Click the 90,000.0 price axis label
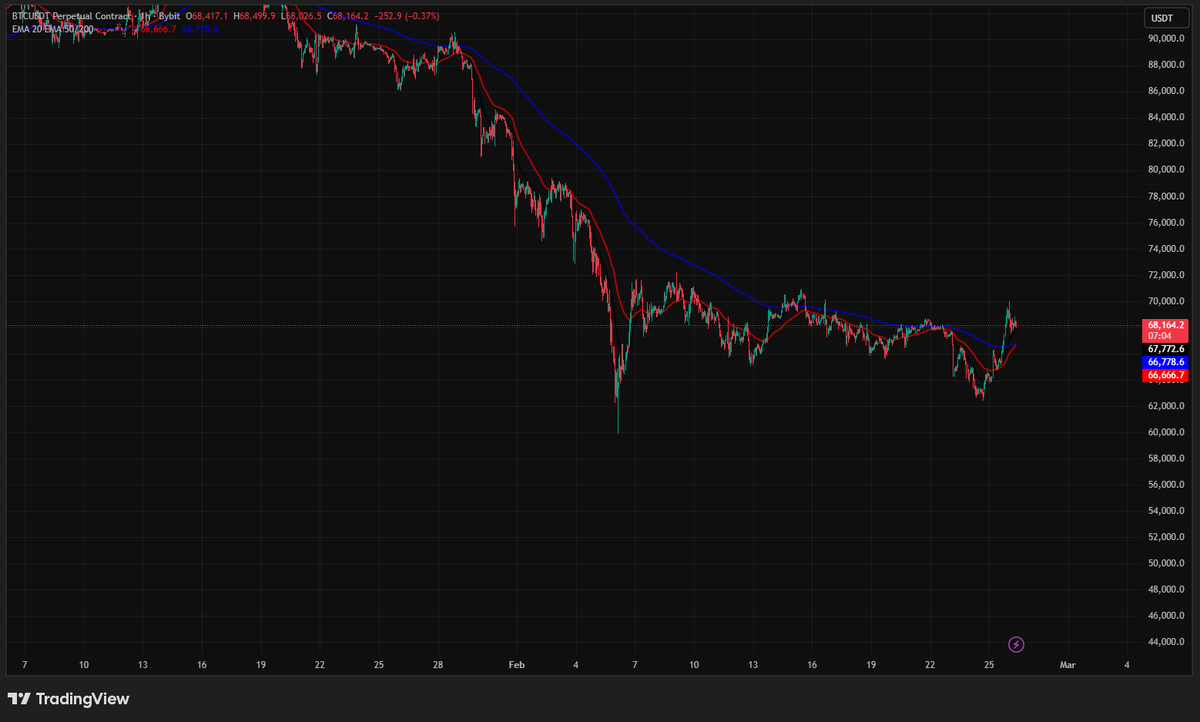Viewport: 1200px width, 722px height. click(x=1166, y=39)
